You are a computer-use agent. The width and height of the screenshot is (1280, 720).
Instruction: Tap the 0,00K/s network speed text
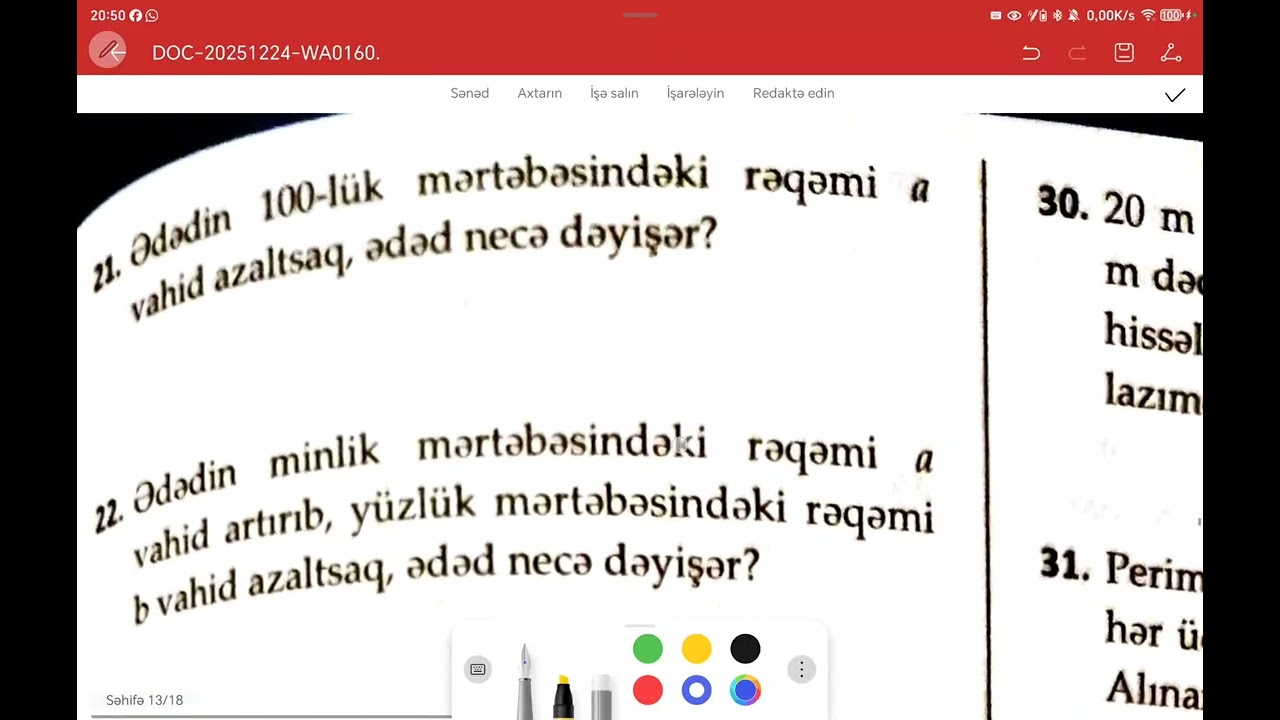1111,15
